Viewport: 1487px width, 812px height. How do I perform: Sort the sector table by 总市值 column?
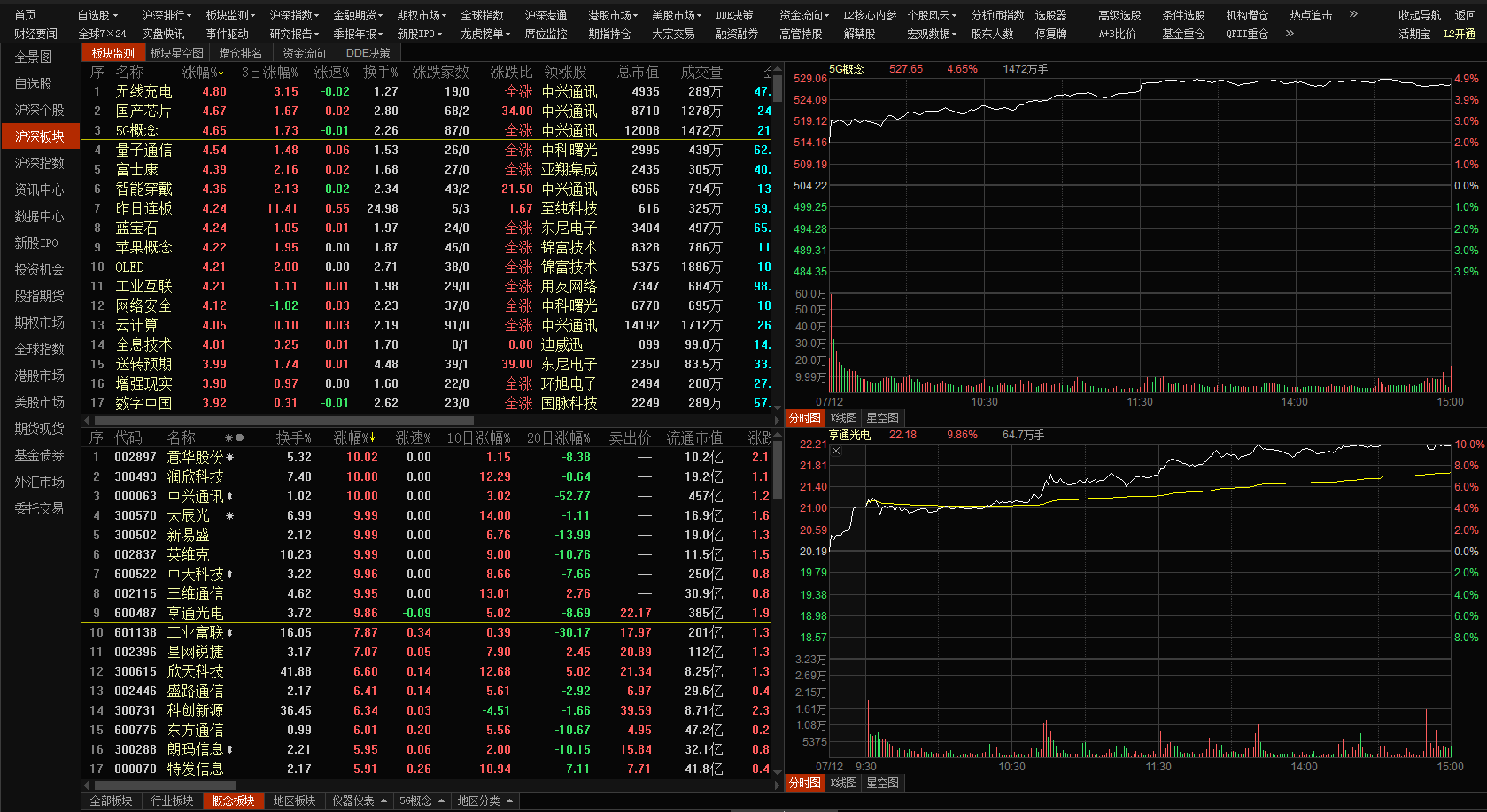click(639, 72)
